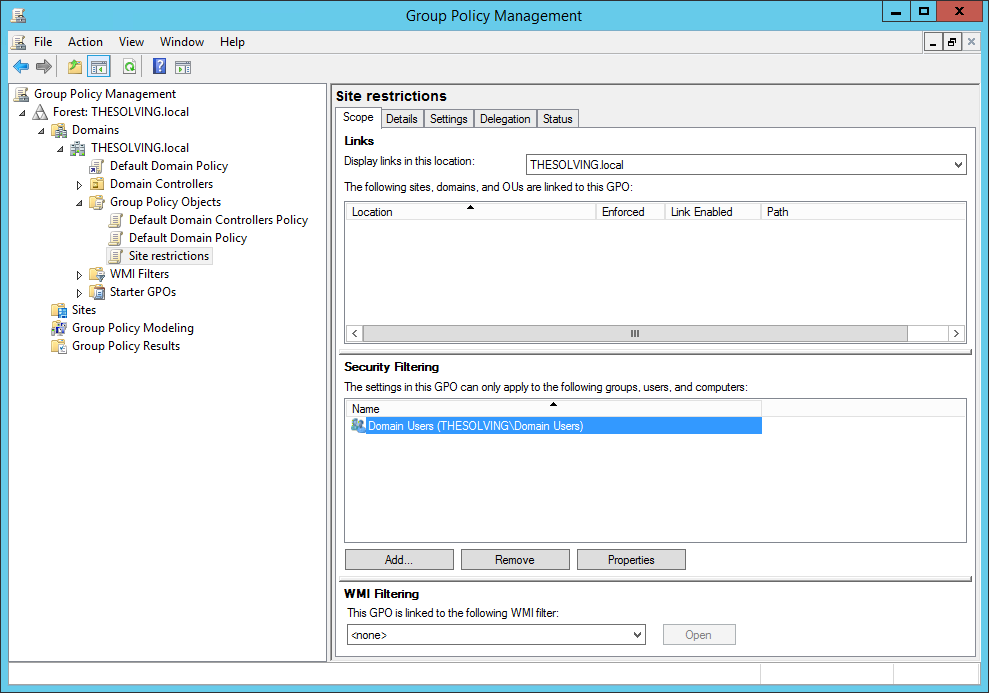Open the Help menu

[232, 42]
